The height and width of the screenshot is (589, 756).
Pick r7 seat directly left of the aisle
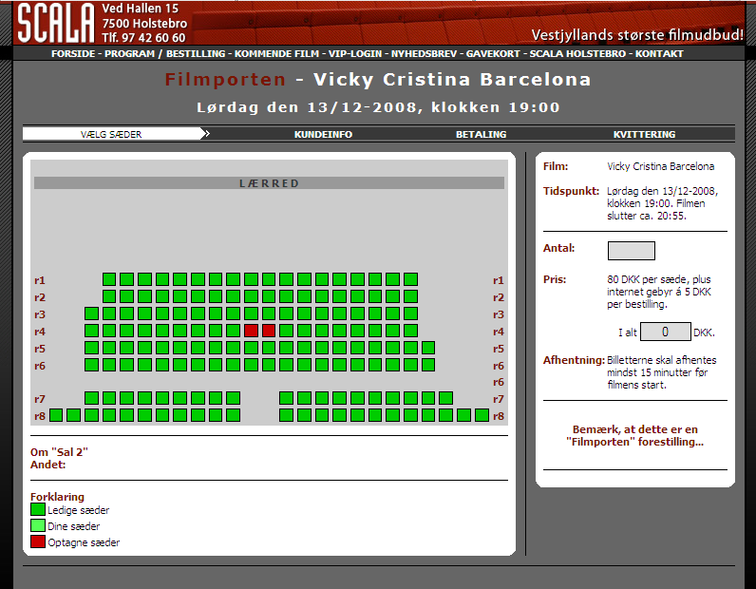pyautogui.click(x=233, y=398)
